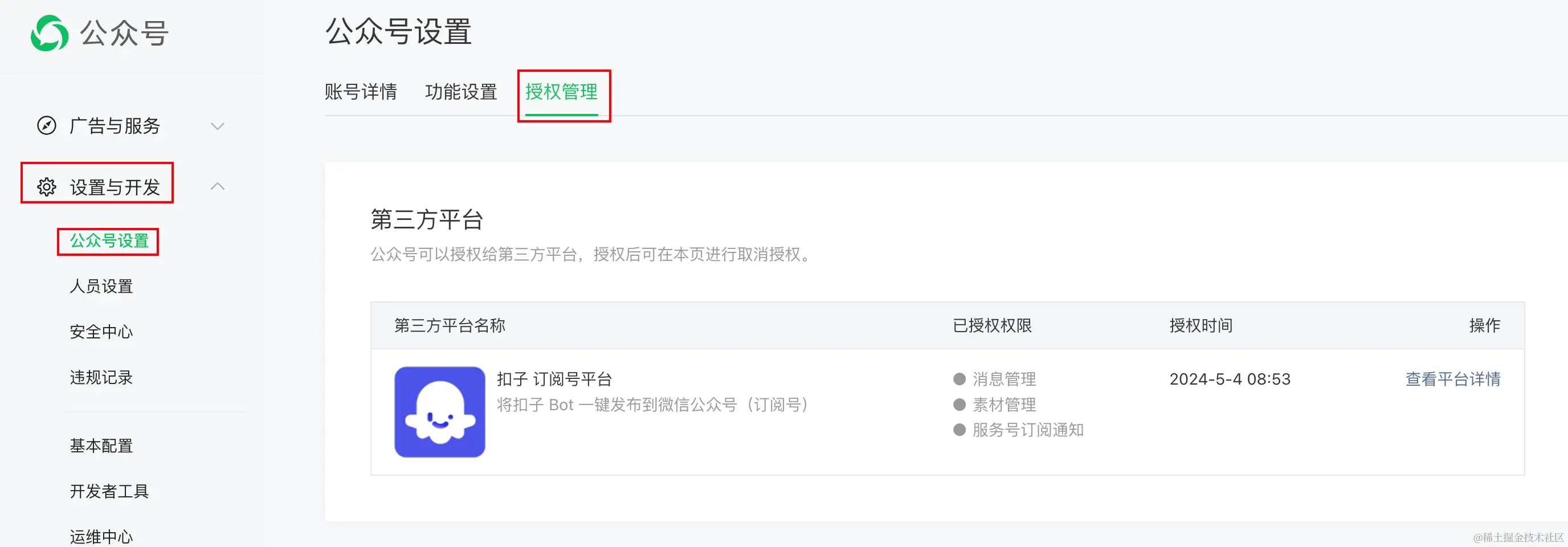
Task: Click the gray dot beside 消息管理
Action: point(959,379)
